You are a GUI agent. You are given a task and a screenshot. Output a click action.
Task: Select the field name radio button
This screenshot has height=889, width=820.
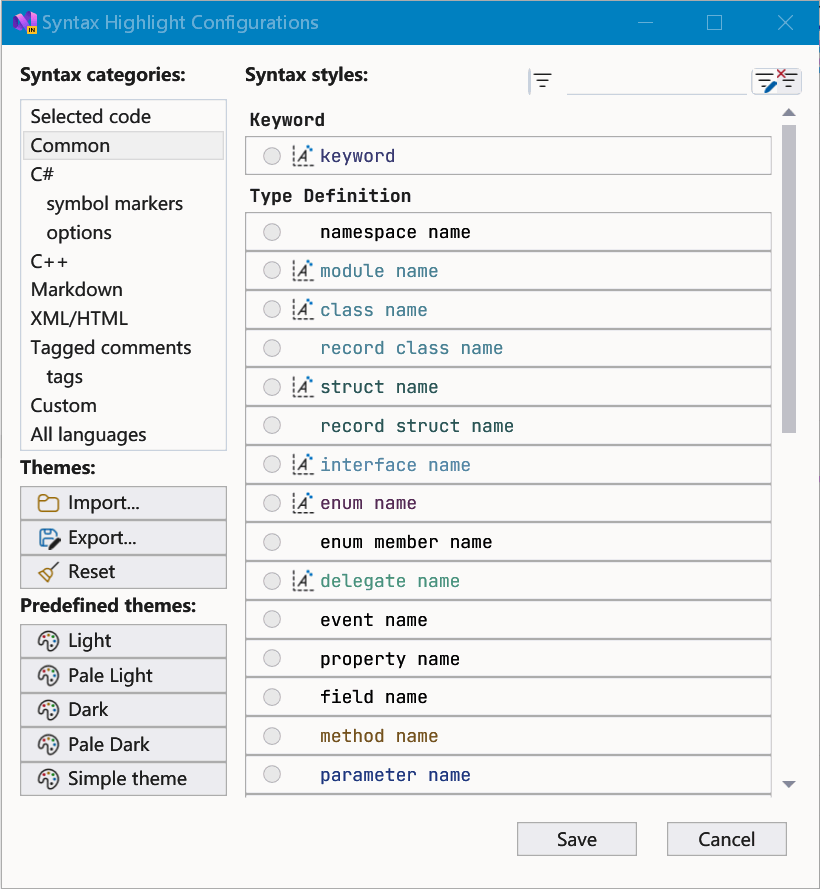pyautogui.click(x=272, y=697)
